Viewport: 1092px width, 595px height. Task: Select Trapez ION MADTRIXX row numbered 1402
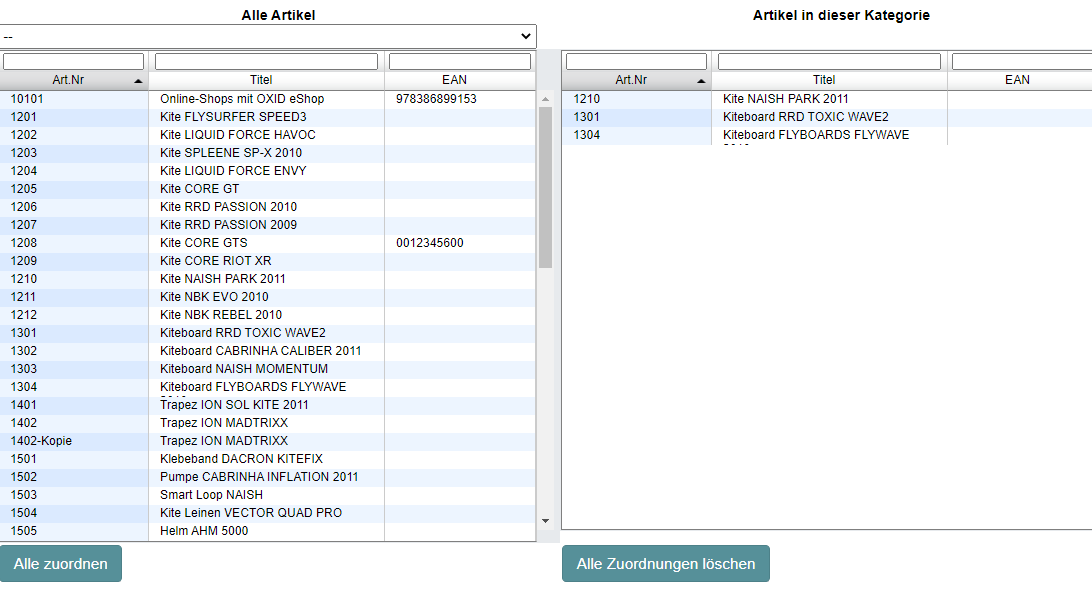pos(267,423)
